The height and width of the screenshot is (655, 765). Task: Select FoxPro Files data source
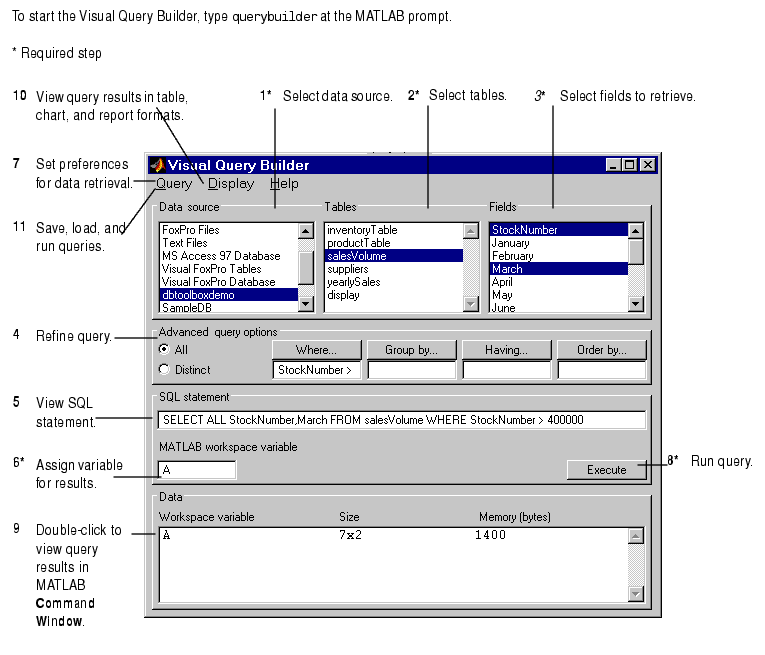[x=229, y=230]
